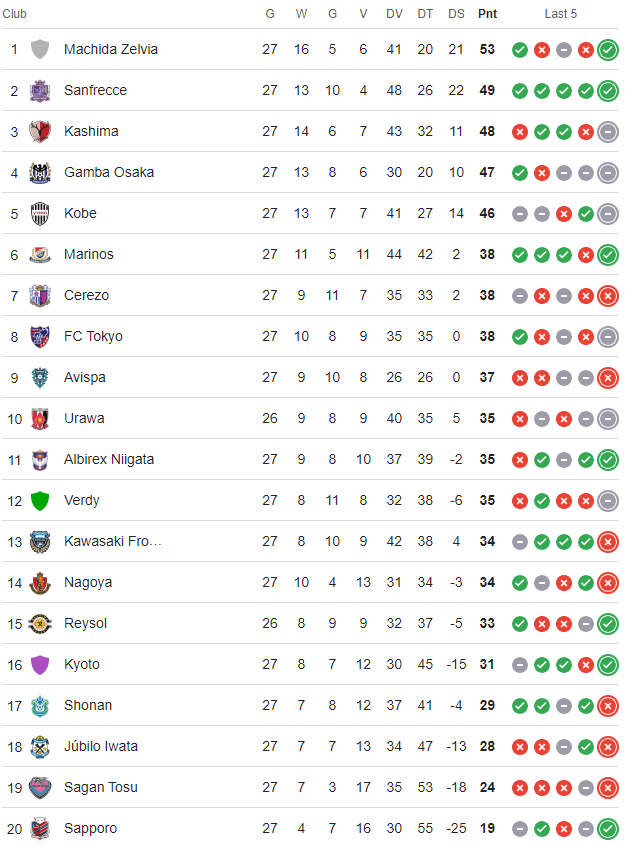Viewport: 635px width, 855px height.
Task: Select the Kawasaki Frontale team name
Action: click(112, 541)
